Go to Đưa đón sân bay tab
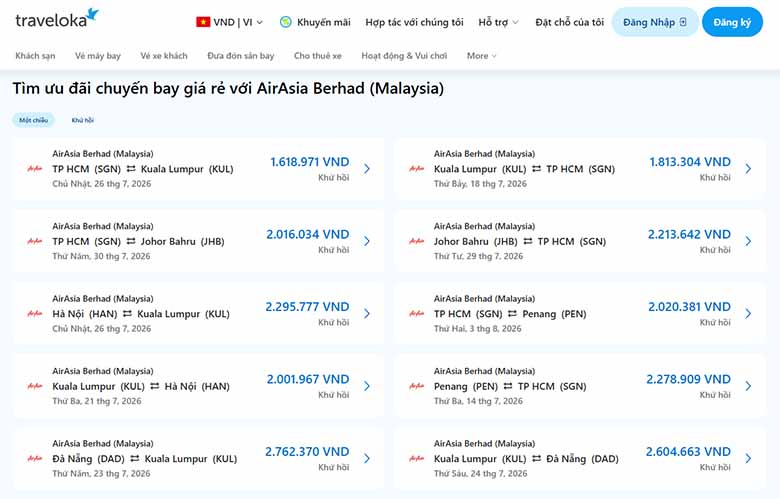Viewport: 780px width, 499px height. pos(241,56)
